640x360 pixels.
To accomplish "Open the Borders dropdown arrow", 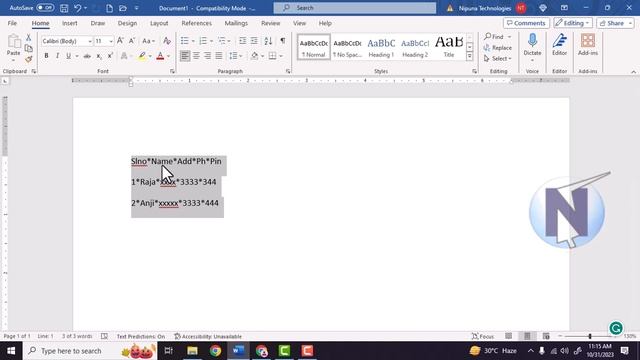I will pyautogui.click(x=281, y=56).
